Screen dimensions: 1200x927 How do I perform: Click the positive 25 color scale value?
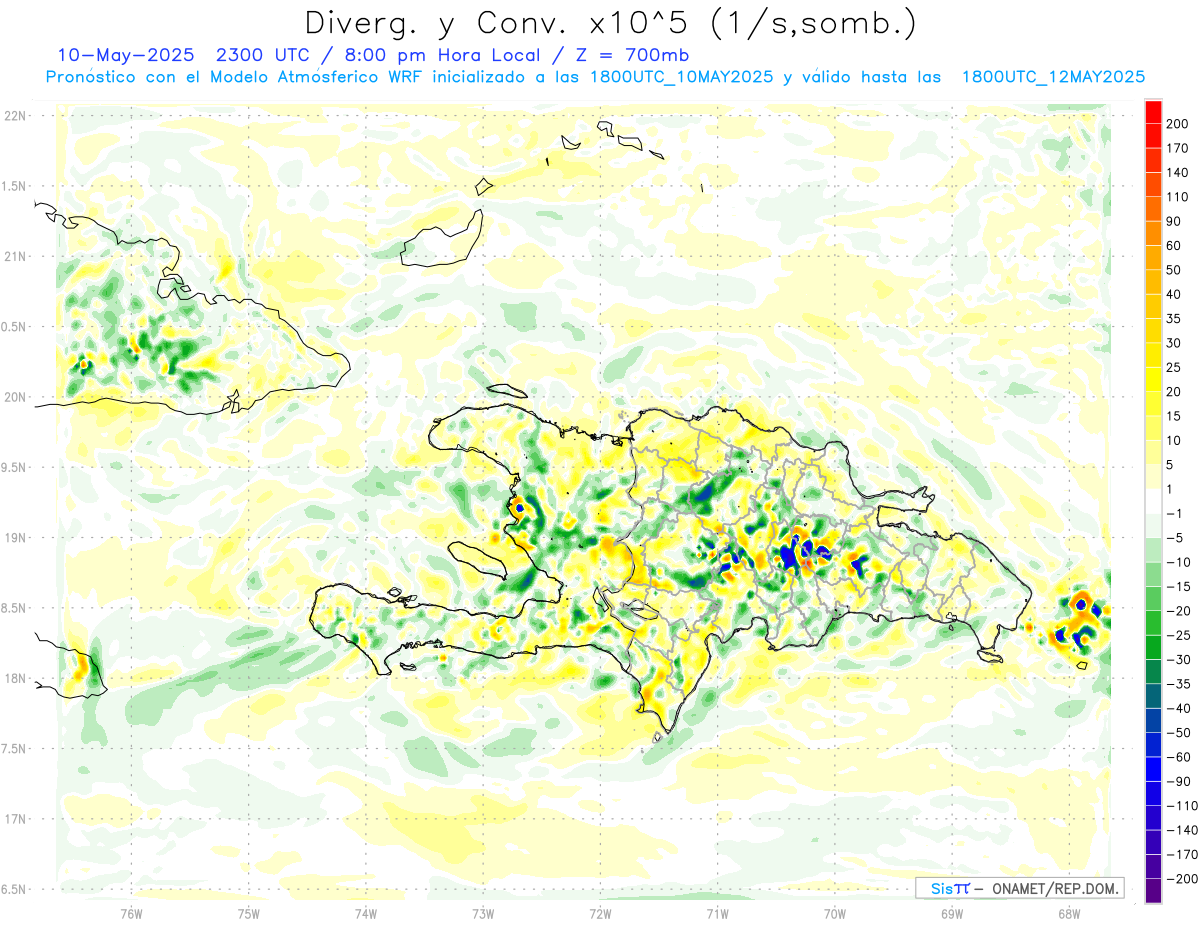coord(1174,367)
